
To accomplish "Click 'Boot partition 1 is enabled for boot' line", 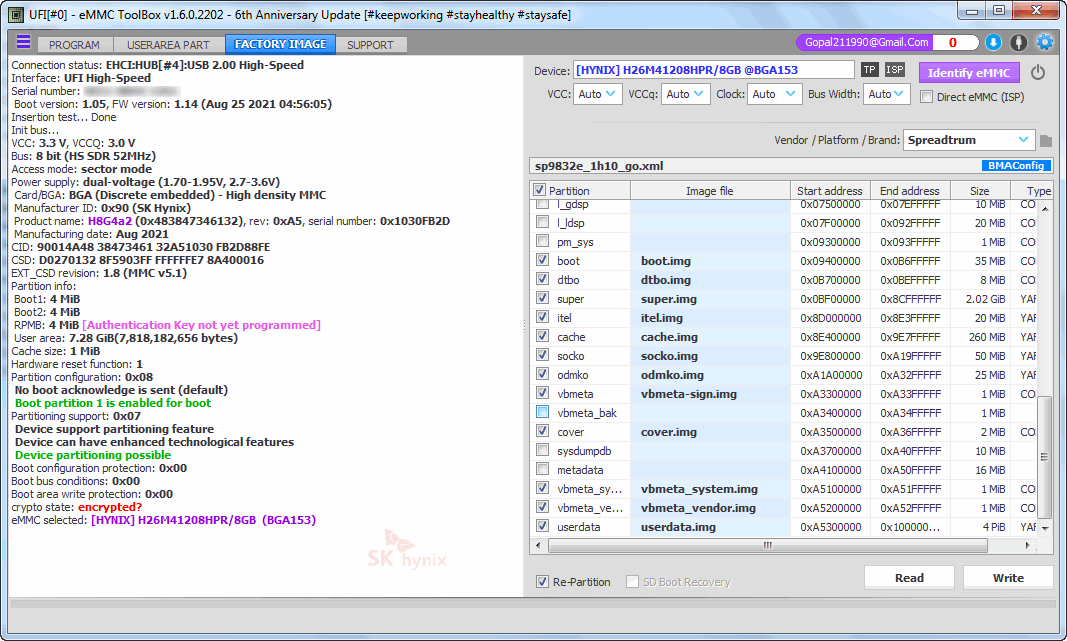I will (x=113, y=403).
